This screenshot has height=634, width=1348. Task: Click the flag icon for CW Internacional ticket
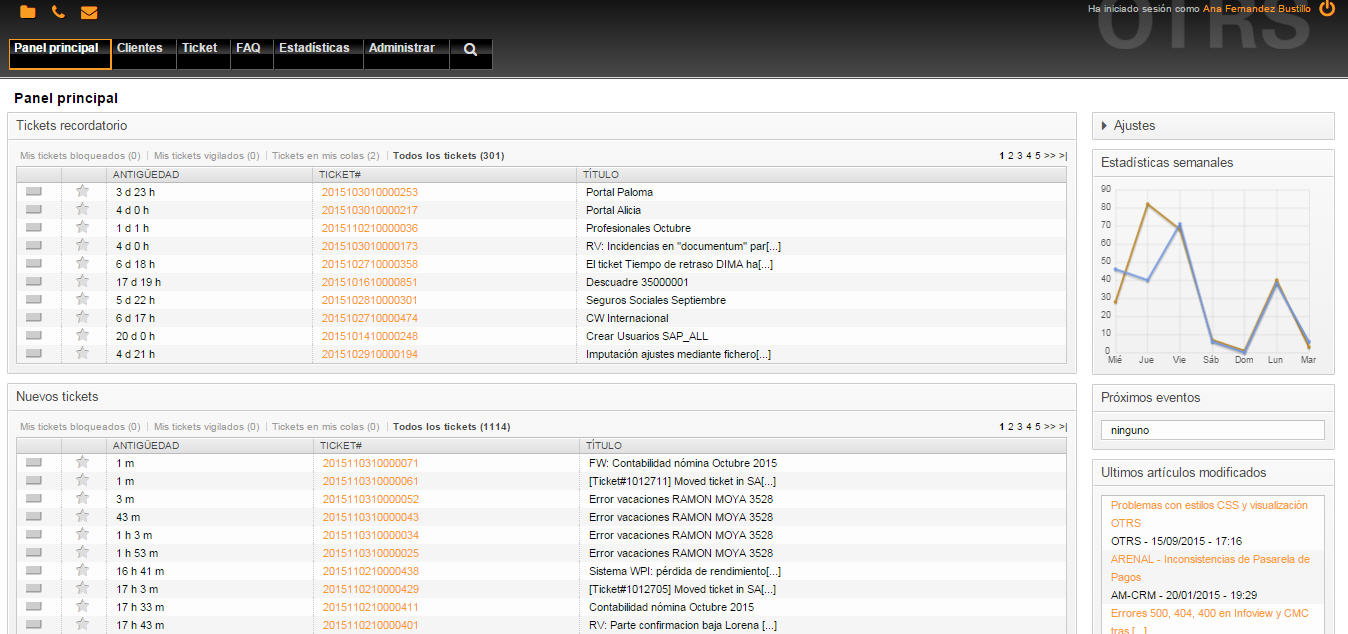[x=34, y=317]
